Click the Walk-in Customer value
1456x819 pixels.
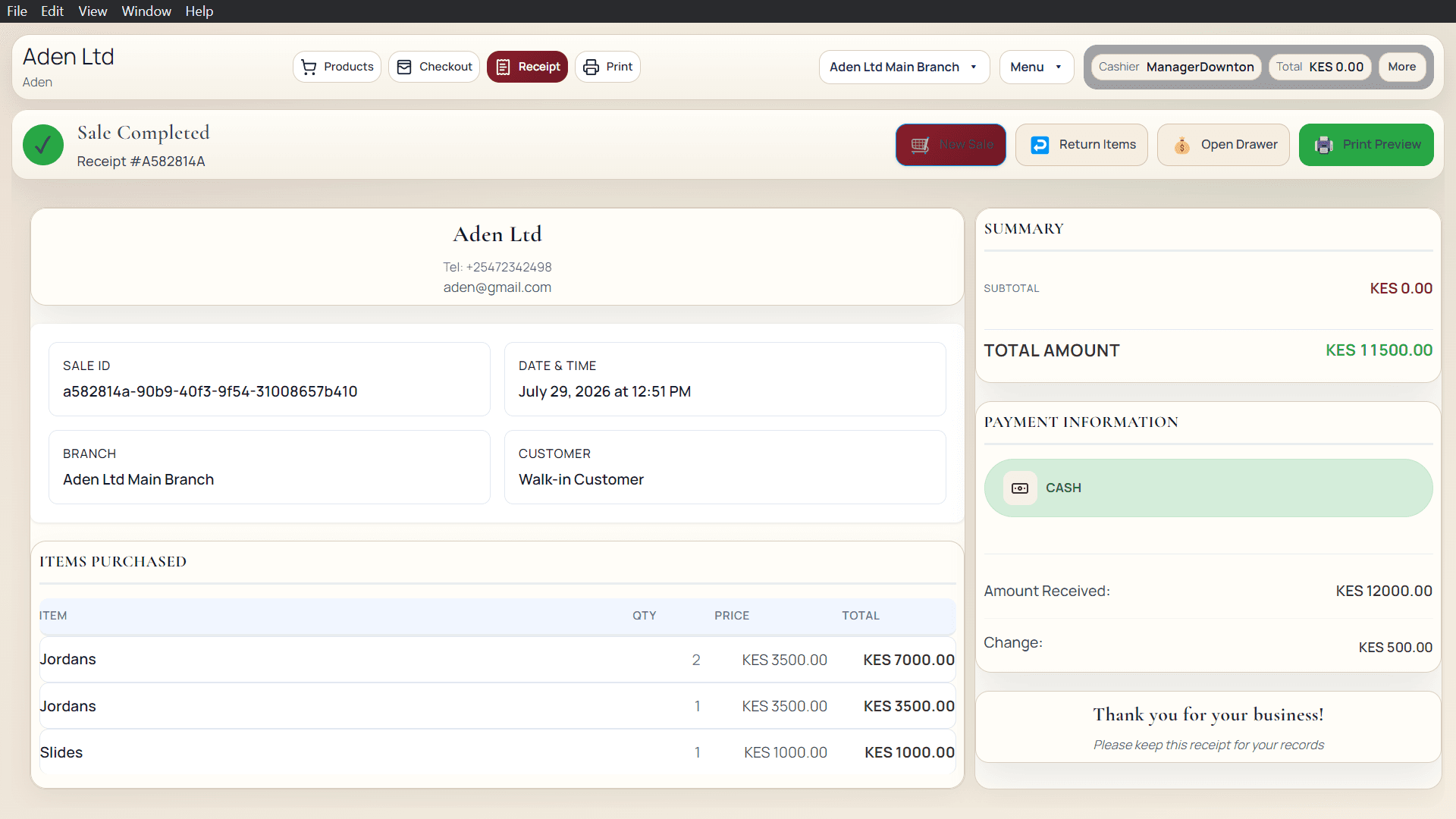(x=581, y=480)
